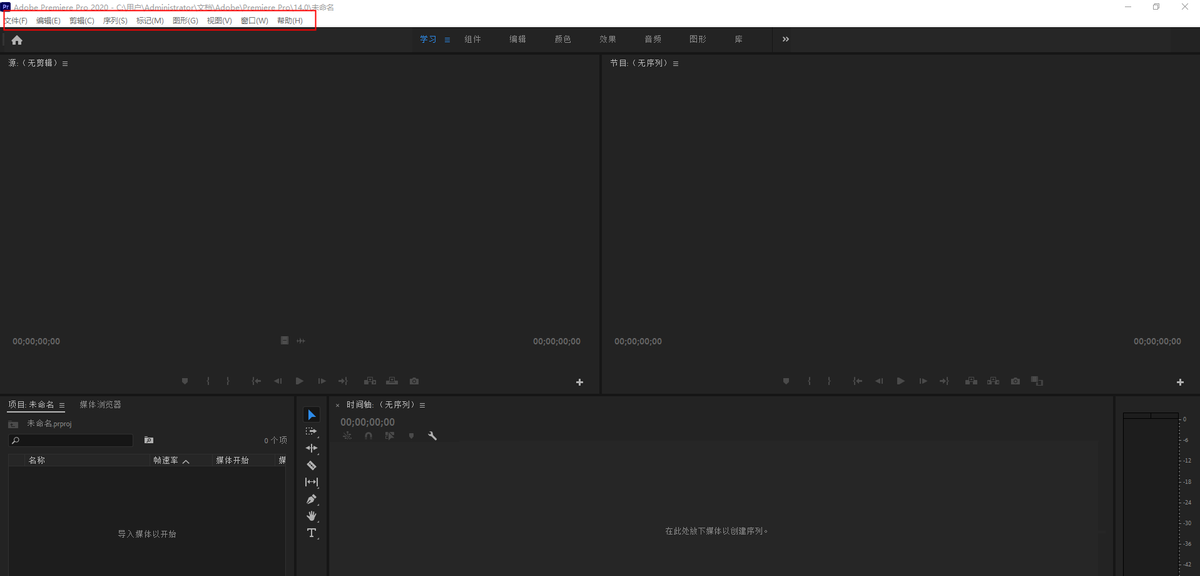
Task: Select the Track Select Forward tool
Action: [x=311, y=431]
